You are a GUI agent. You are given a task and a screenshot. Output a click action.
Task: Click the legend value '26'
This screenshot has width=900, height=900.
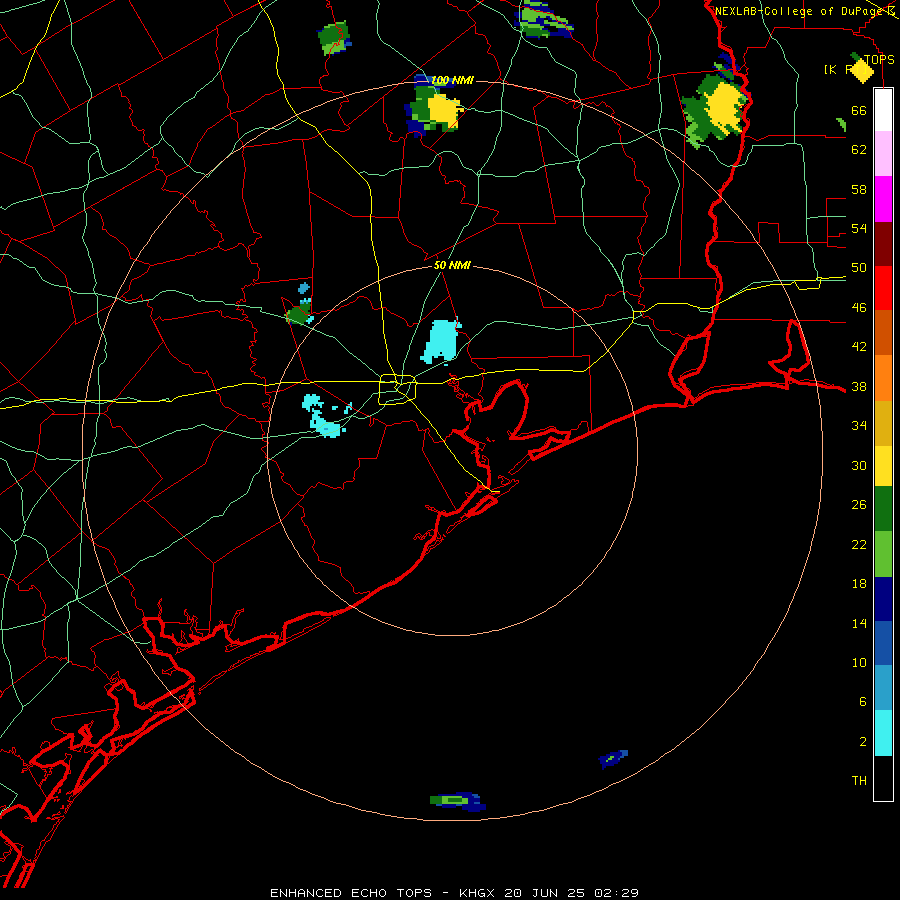point(859,505)
